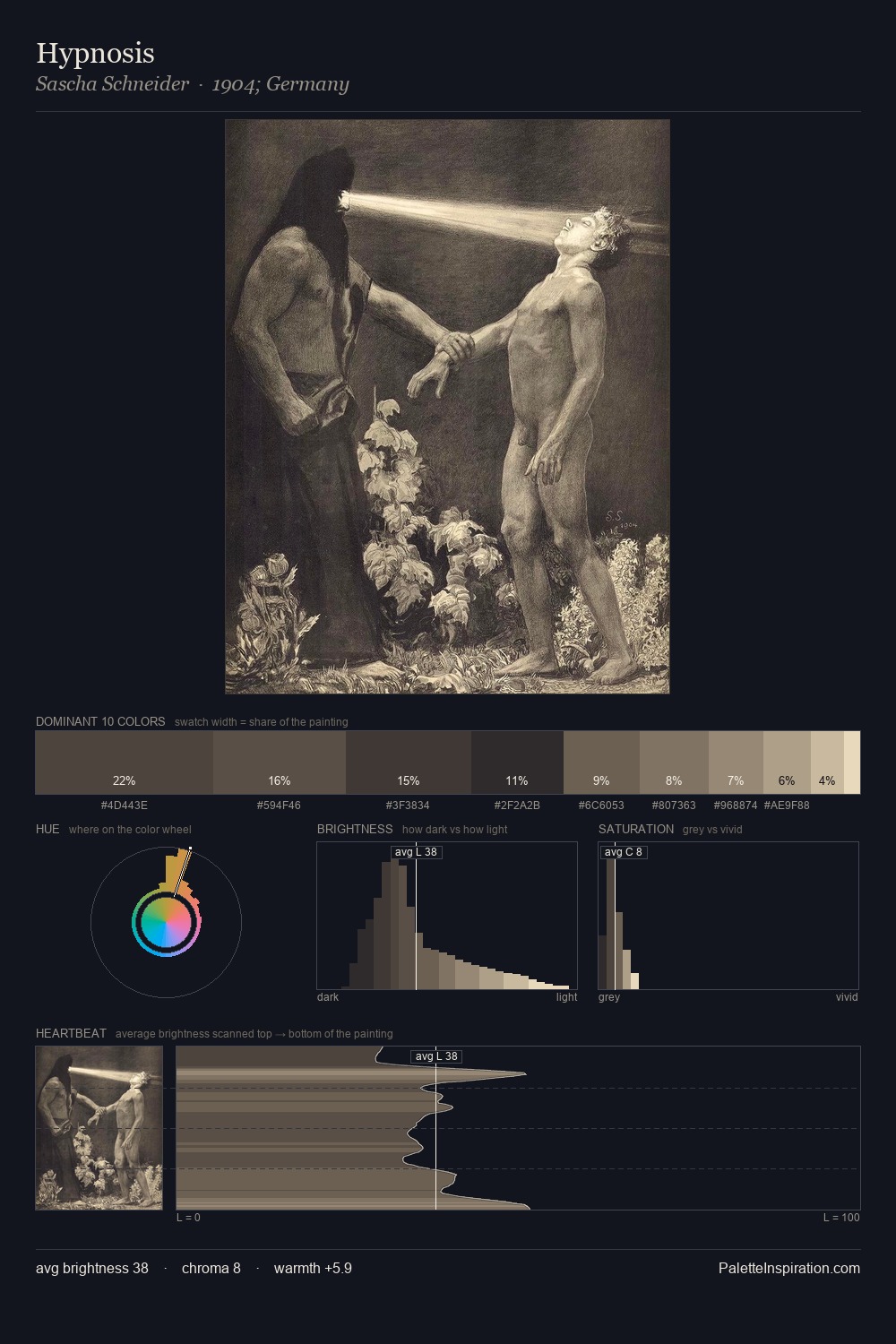Click the artist line "Sascha Schneider · 1904; Germany"

click(x=193, y=84)
